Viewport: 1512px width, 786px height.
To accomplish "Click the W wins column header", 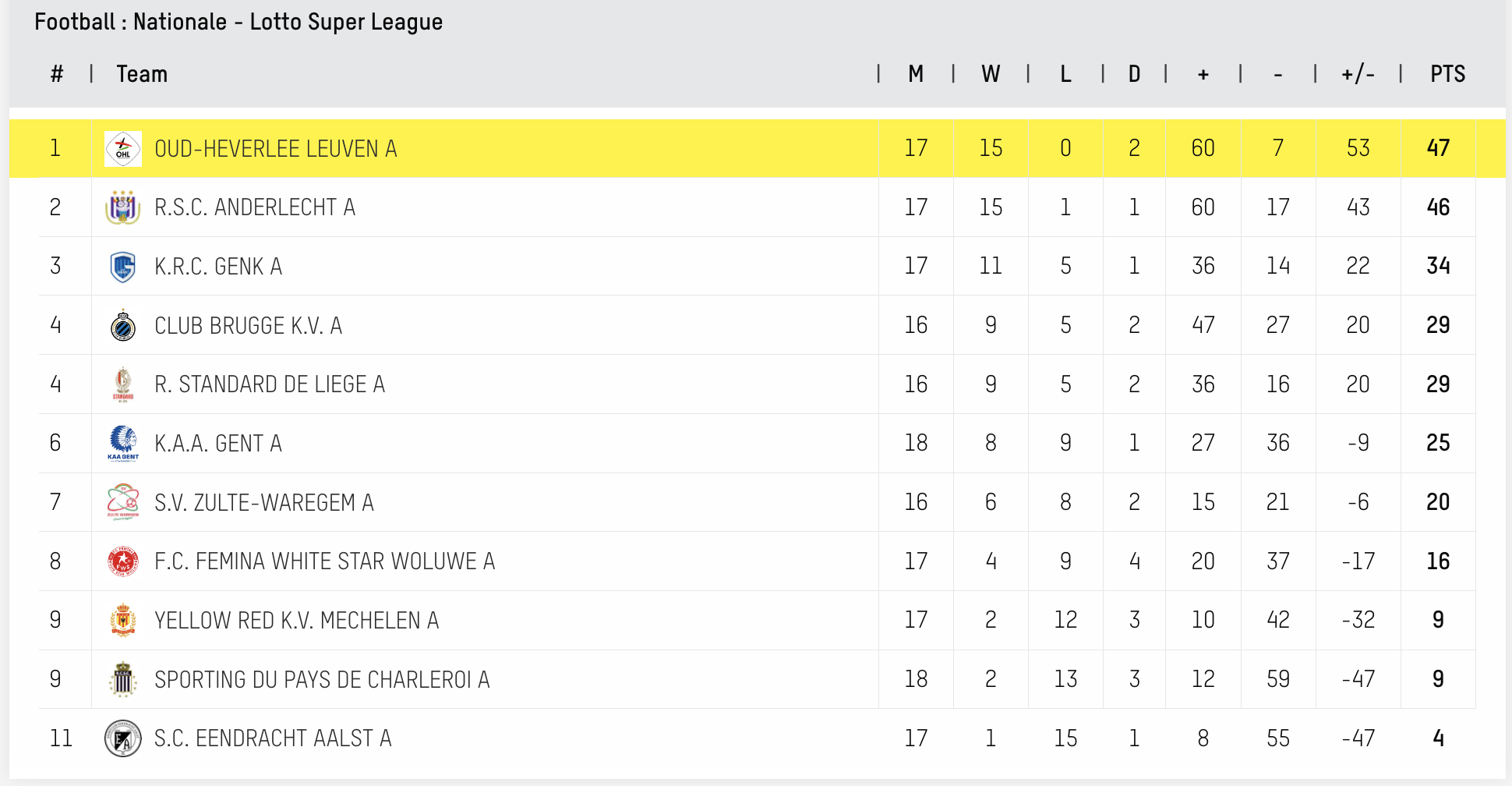I will 991,74.
